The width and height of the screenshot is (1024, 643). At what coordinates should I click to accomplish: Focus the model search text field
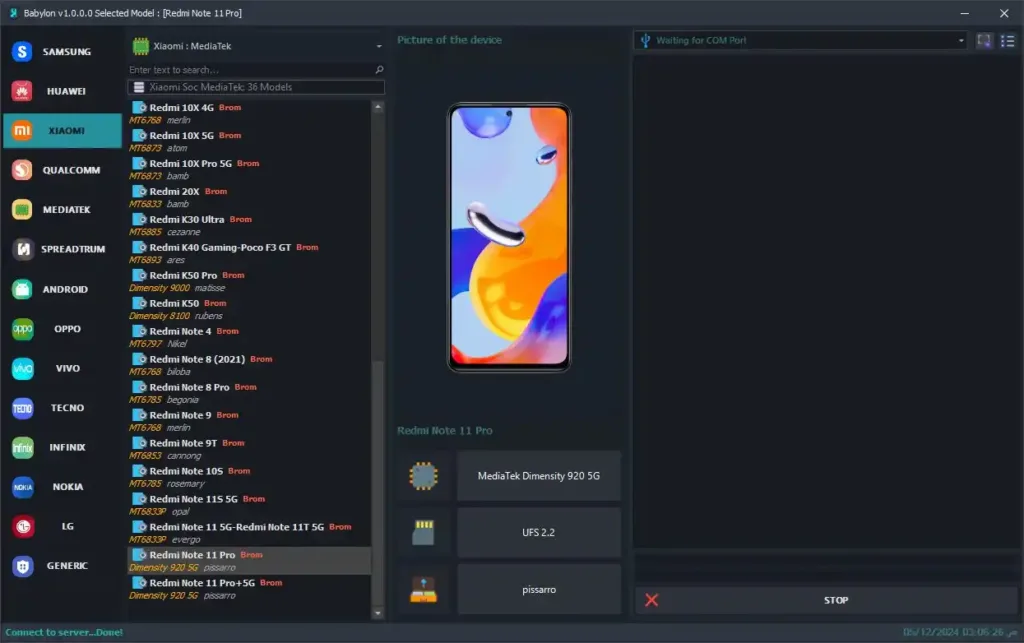pos(251,69)
